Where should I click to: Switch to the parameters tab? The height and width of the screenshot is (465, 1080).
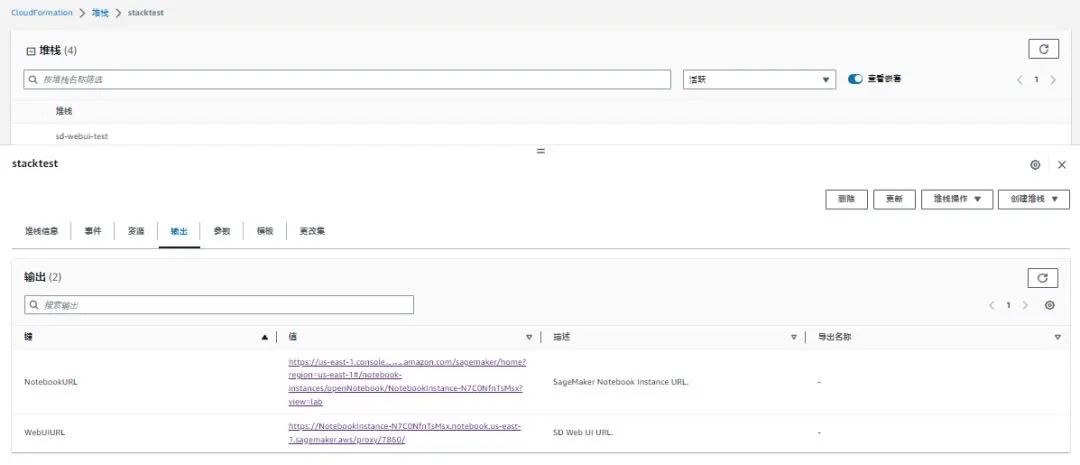pos(221,231)
